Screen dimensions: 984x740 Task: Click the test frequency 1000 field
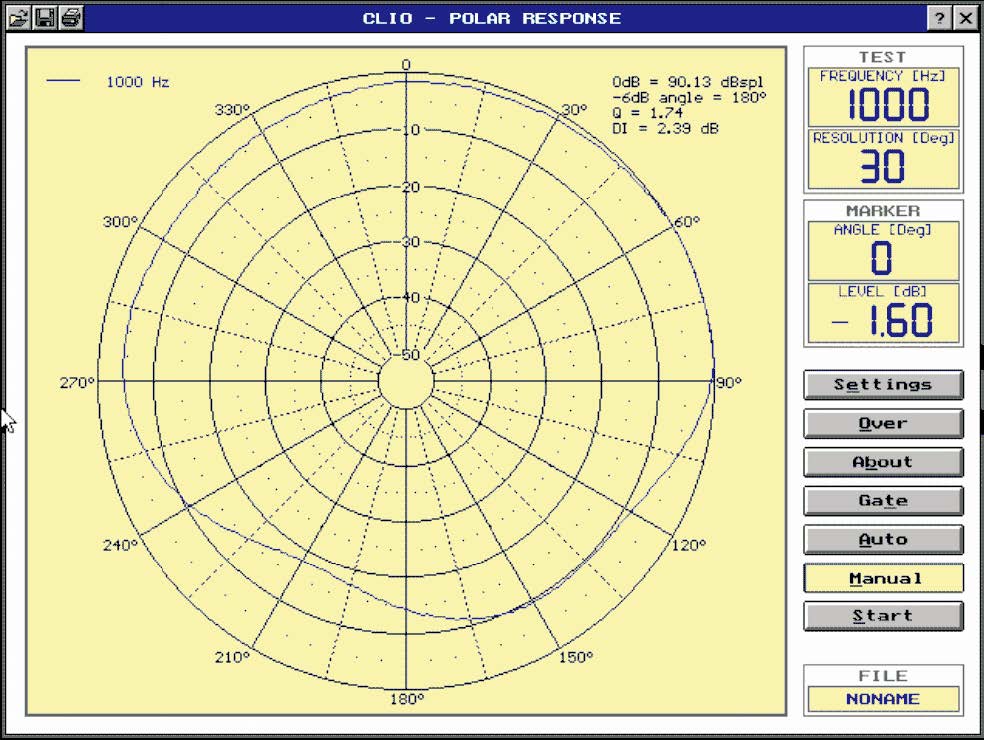883,104
